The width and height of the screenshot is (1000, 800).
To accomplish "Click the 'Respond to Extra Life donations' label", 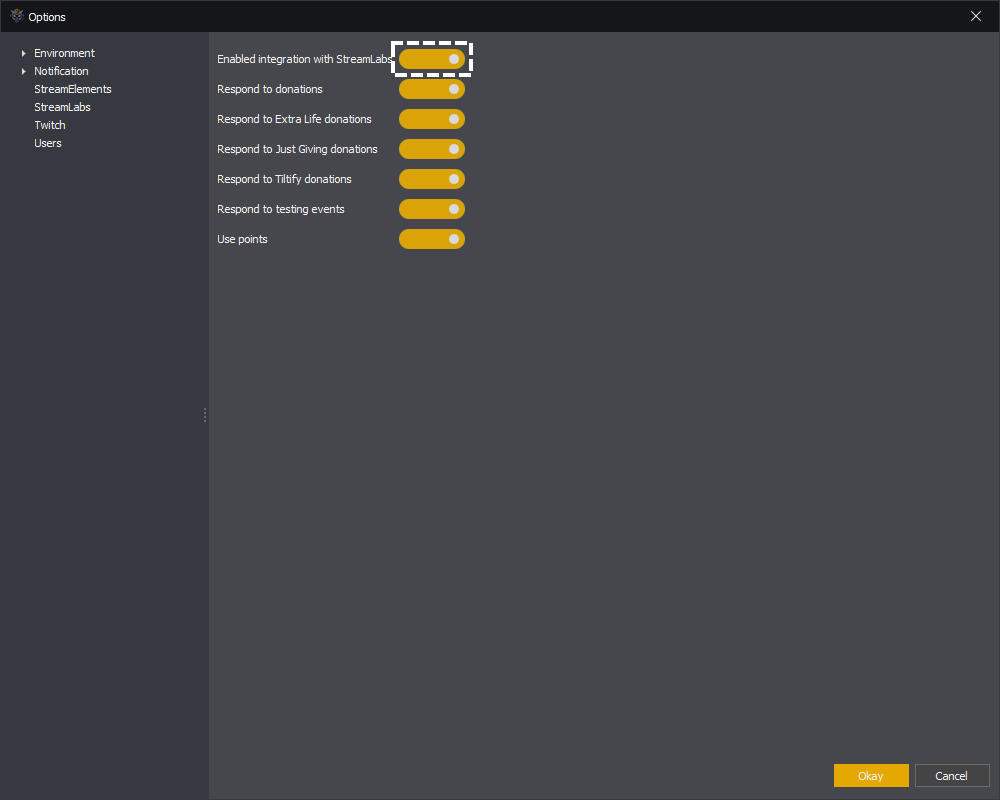I will 294,119.
